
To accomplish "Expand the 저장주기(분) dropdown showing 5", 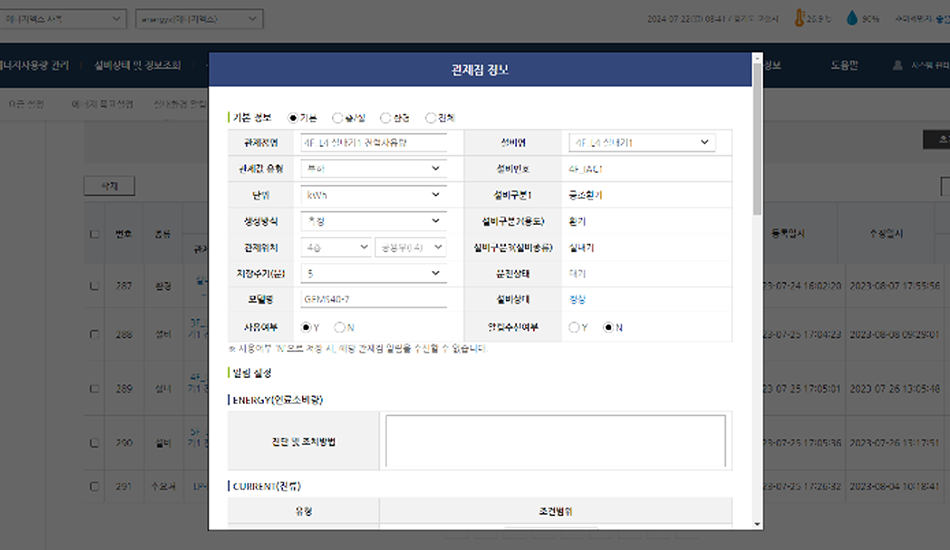I will tap(372, 273).
